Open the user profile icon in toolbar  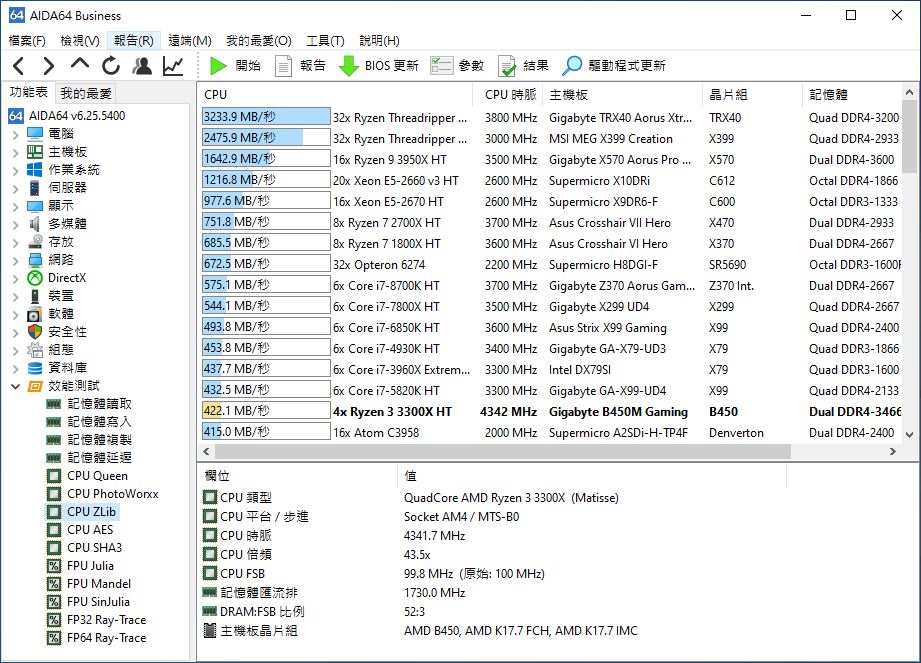142,66
